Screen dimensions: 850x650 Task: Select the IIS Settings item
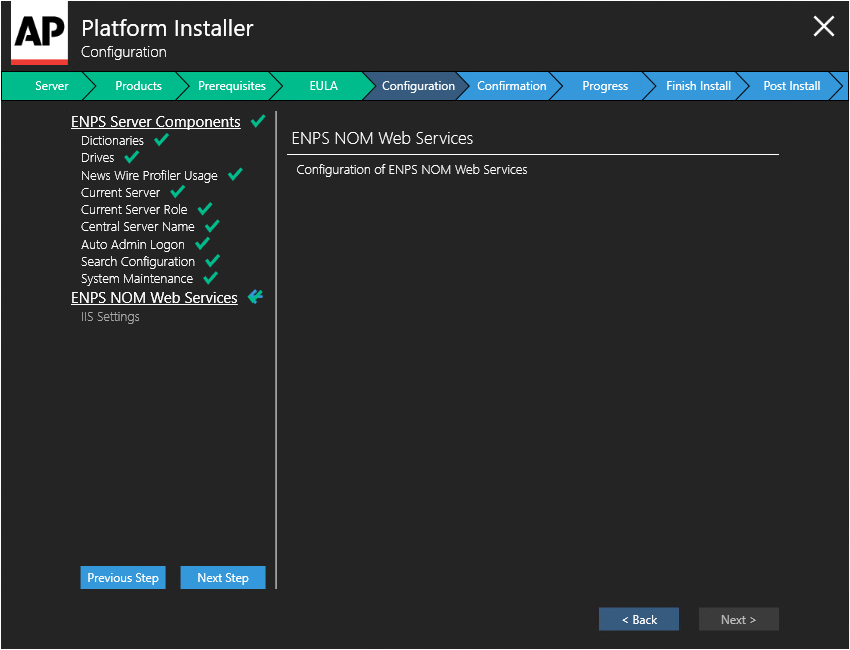pyautogui.click(x=110, y=317)
